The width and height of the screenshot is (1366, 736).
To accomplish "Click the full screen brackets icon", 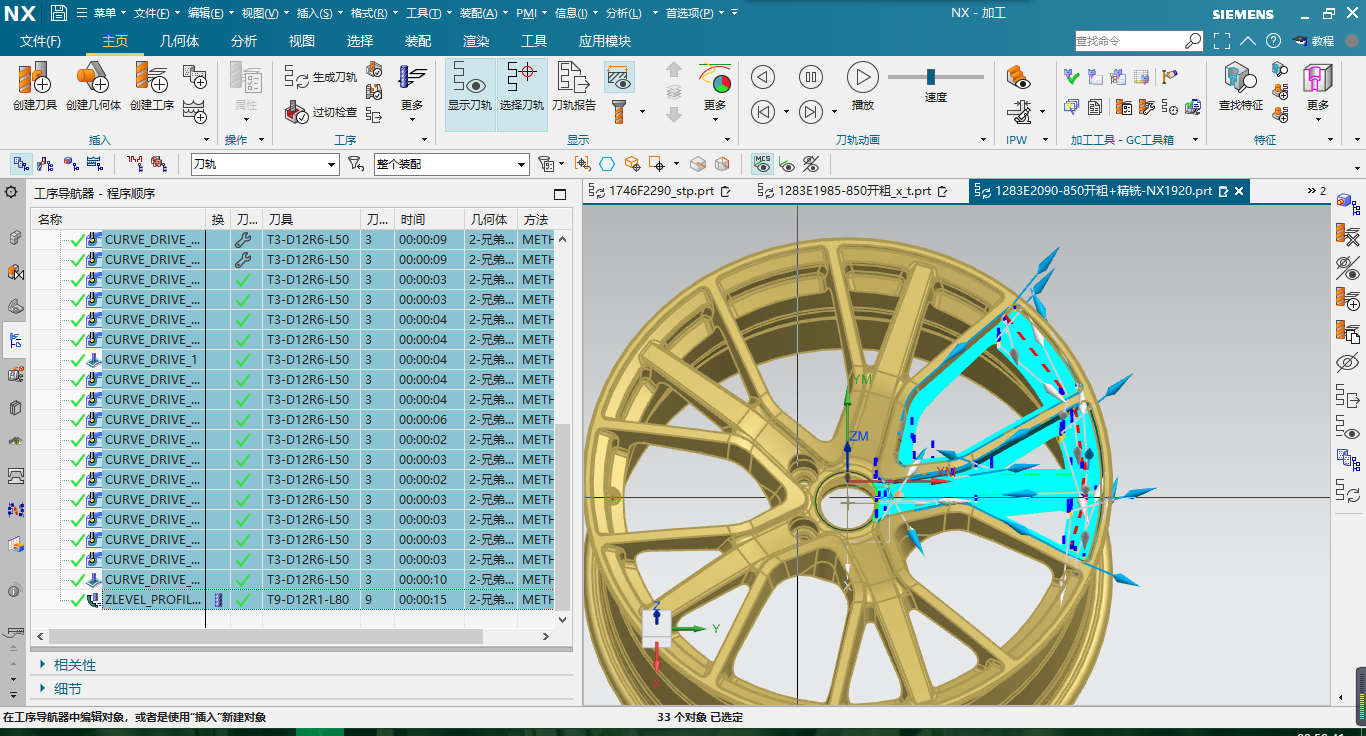I will click(1222, 41).
